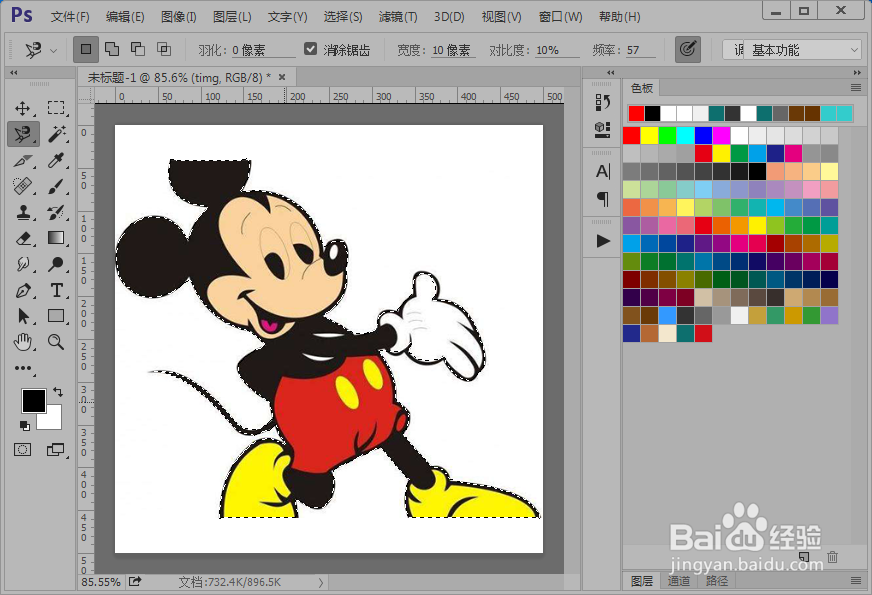Screen dimensions: 872x595
Task: Click the background color white swatch
Action: (x=52, y=420)
